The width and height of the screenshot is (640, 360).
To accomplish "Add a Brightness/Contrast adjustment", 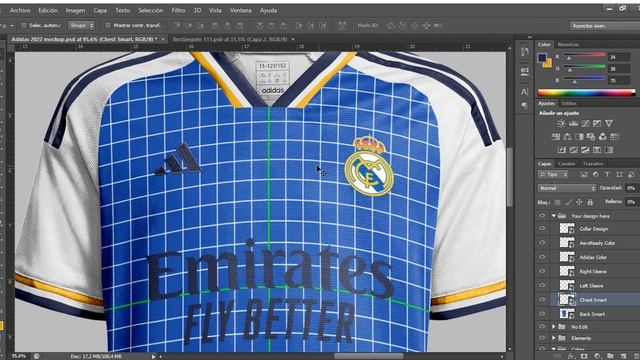I will 561,123.
